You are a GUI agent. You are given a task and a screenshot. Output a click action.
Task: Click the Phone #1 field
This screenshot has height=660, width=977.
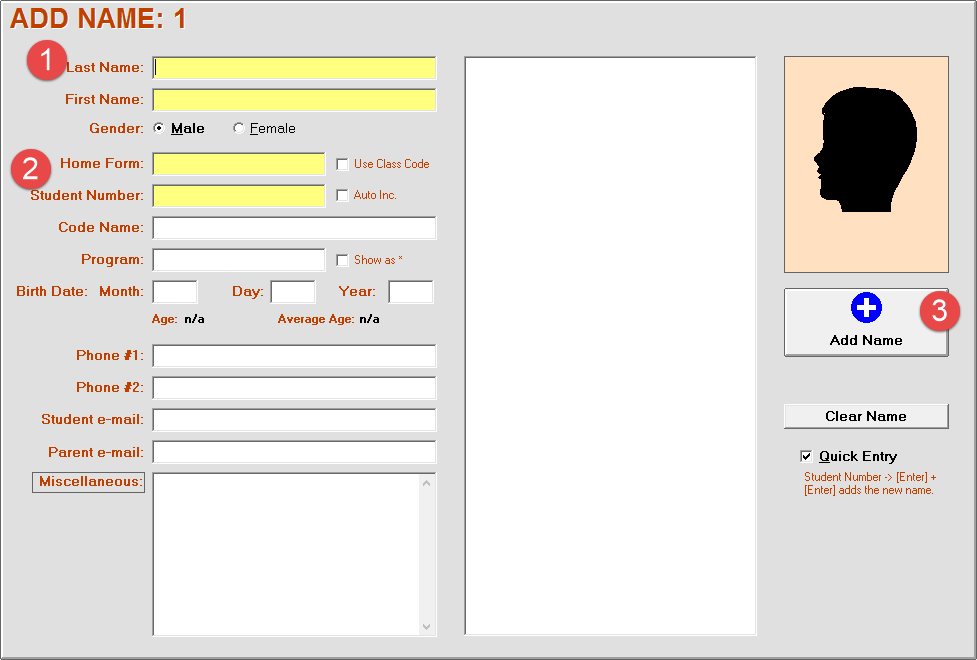294,356
